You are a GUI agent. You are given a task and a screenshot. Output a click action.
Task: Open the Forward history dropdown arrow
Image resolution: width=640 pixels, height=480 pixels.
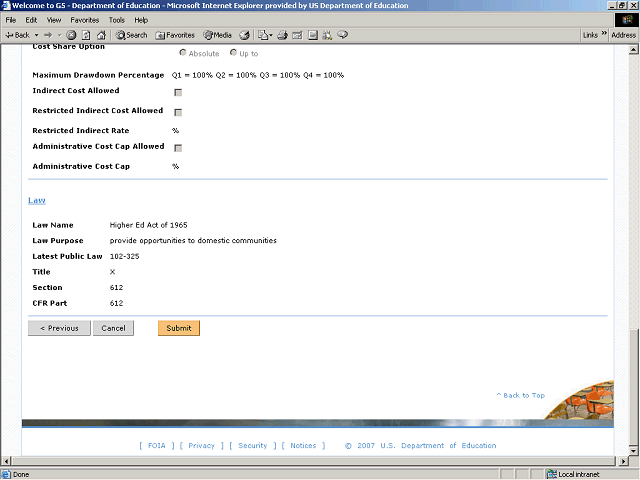pyautogui.click(x=60, y=35)
